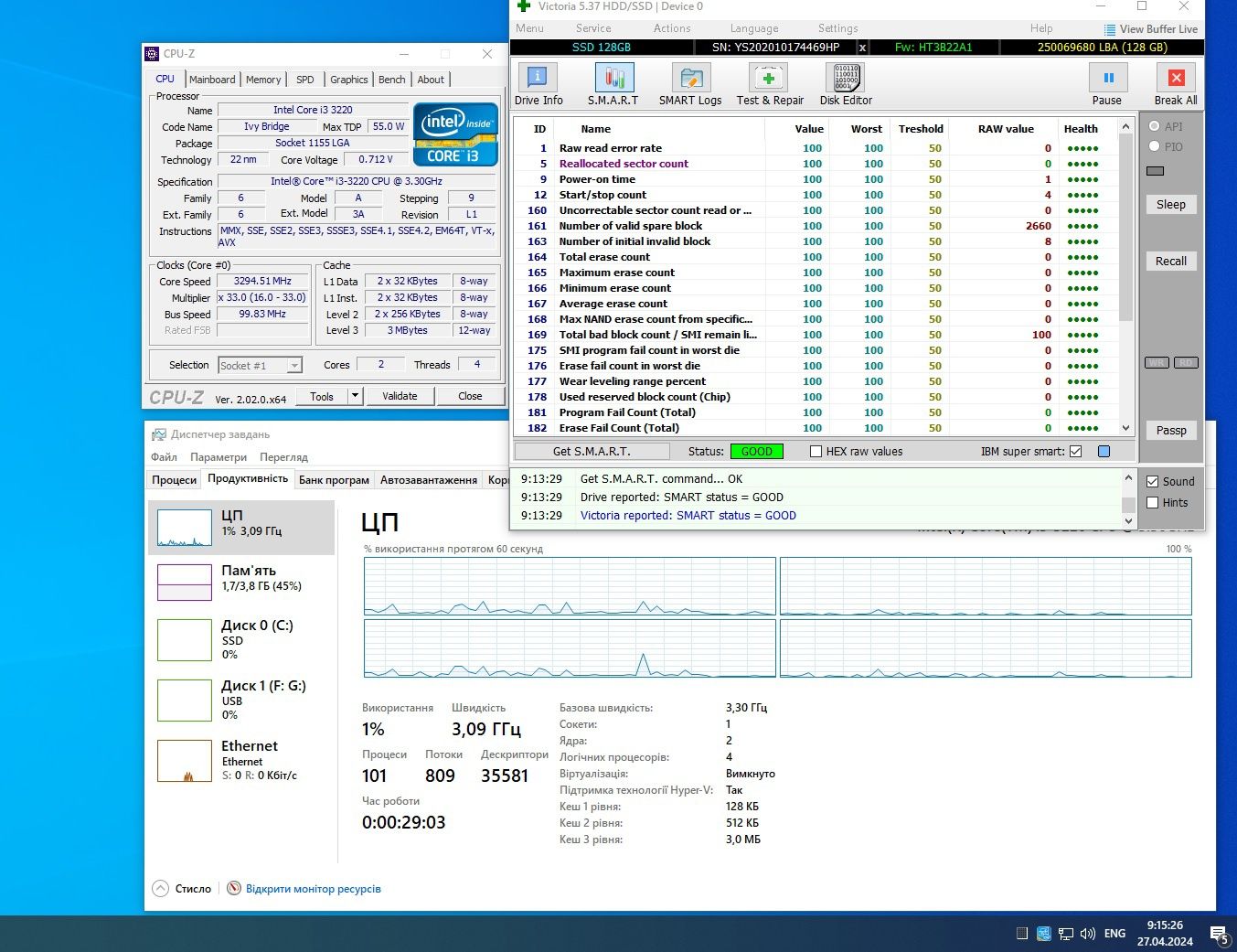Select the CPU (ЦП) performance graph thumbnail
Viewport: 1237px width, 952px height.
point(184,528)
